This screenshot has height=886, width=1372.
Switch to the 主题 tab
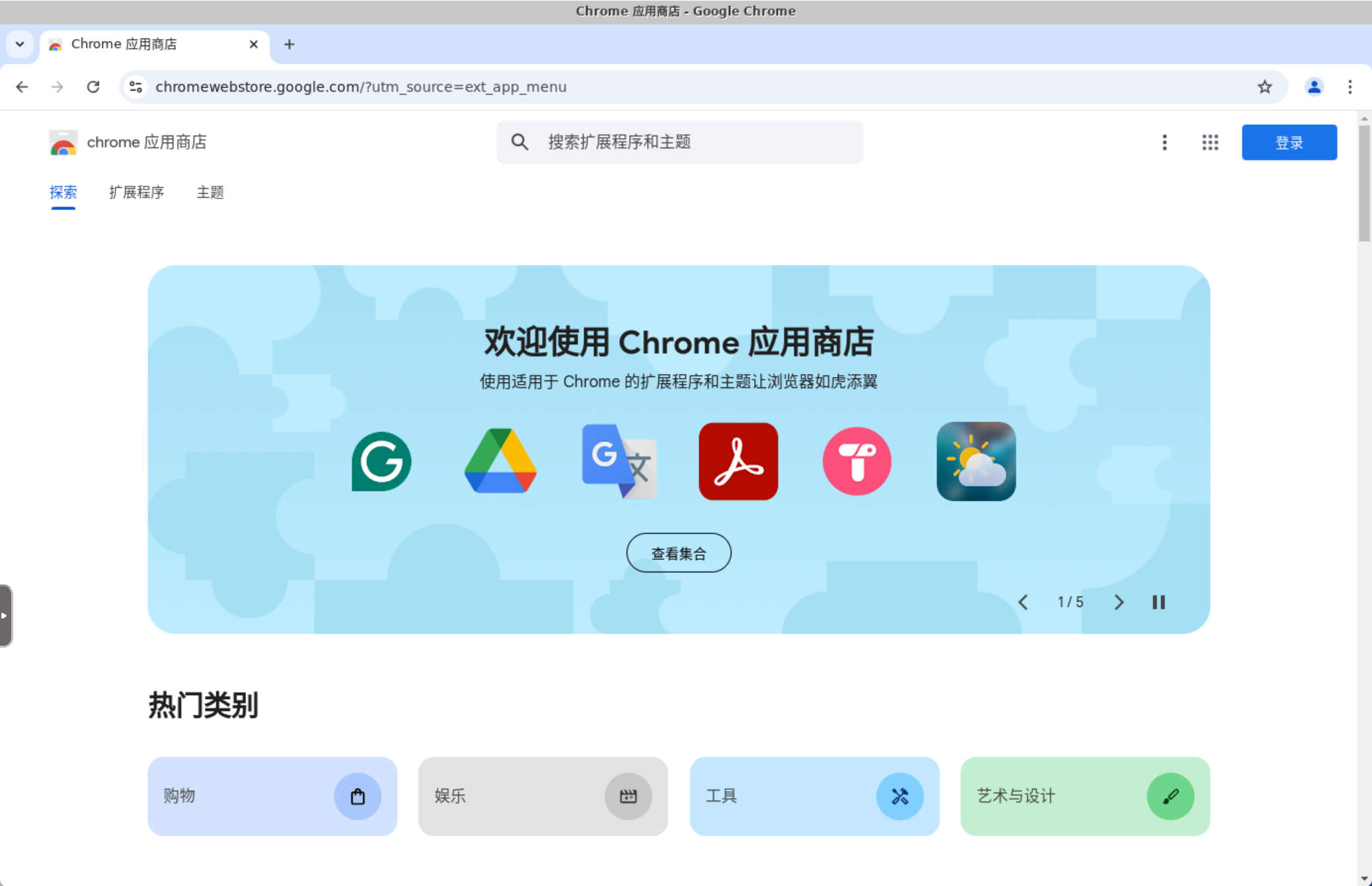[x=210, y=192]
